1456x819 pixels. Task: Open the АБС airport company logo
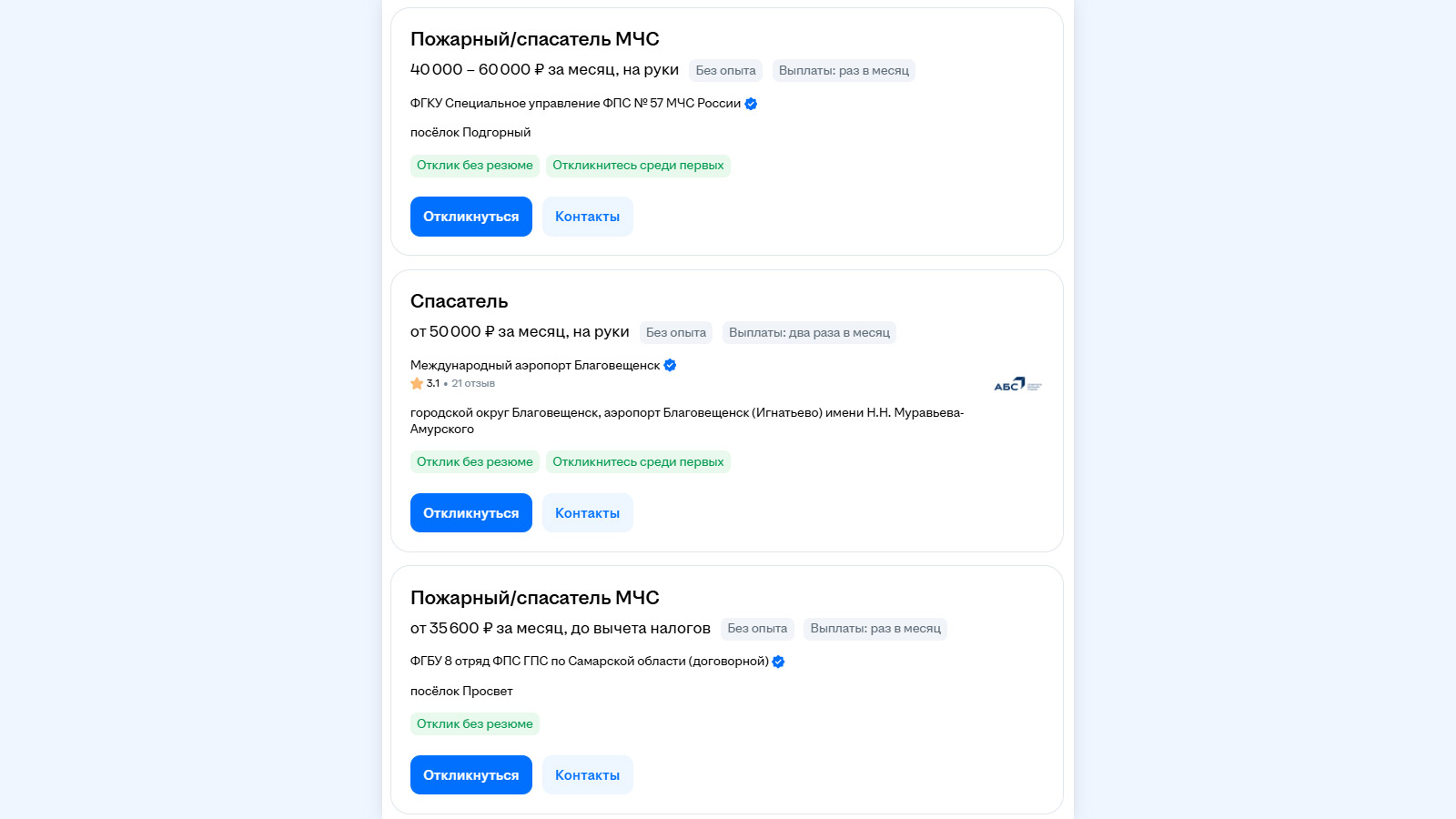[x=1017, y=385]
